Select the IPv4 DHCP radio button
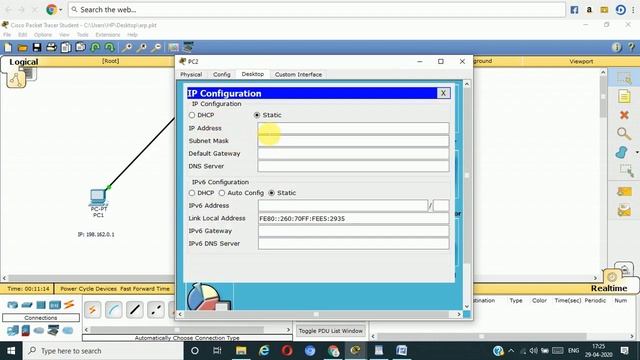This screenshot has width=640, height=360. [192, 116]
